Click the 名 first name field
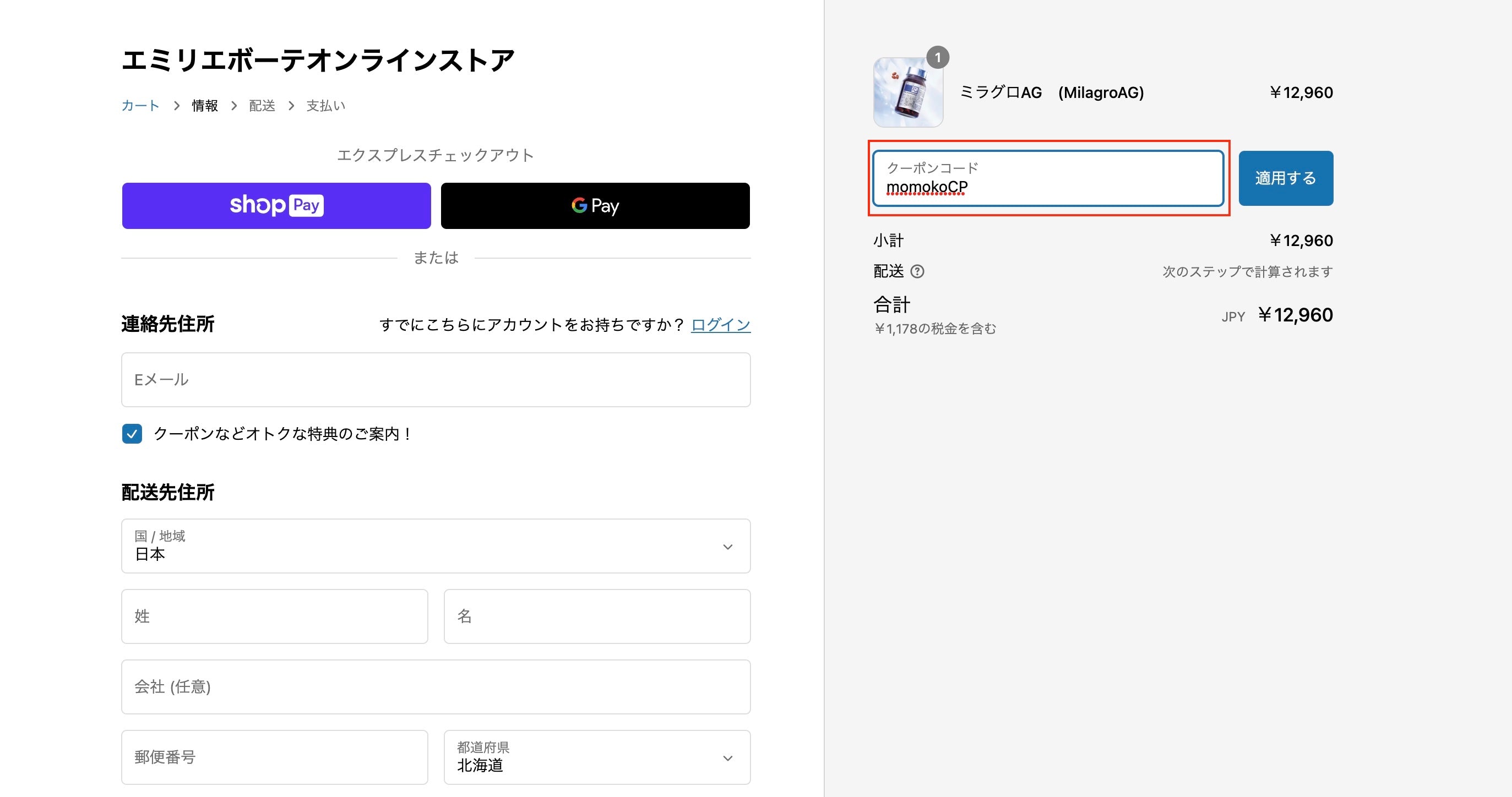Image resolution: width=1512 pixels, height=797 pixels. click(x=596, y=616)
